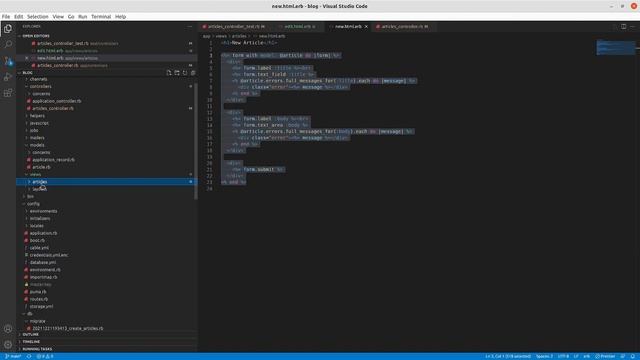
Task: Open article.rb in models folder
Action: click(41, 167)
